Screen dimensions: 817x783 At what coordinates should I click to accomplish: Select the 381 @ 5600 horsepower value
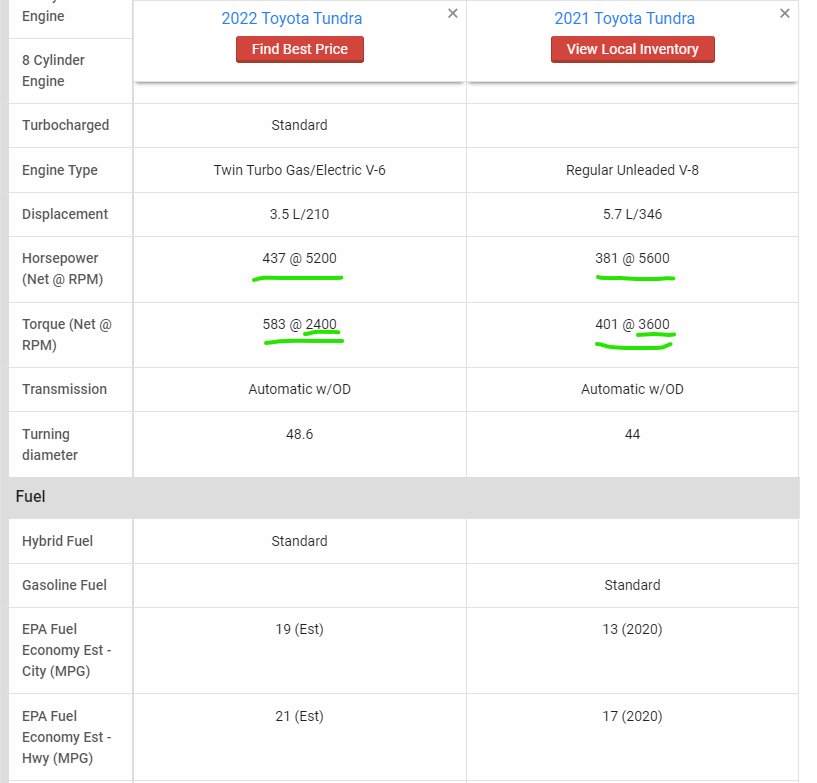pos(633,258)
